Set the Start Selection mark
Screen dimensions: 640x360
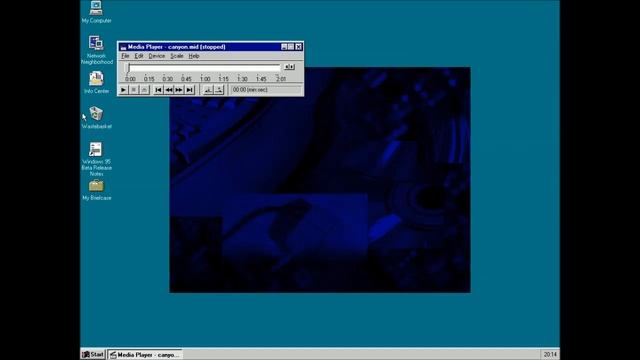point(208,90)
